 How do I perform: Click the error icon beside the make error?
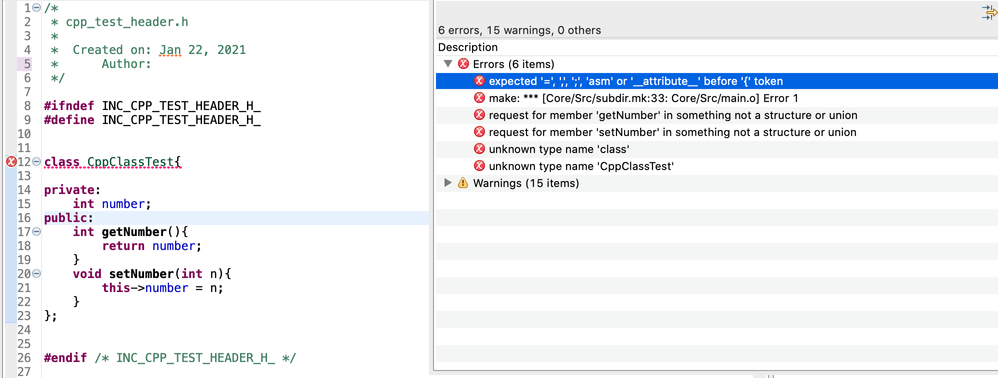click(x=479, y=98)
